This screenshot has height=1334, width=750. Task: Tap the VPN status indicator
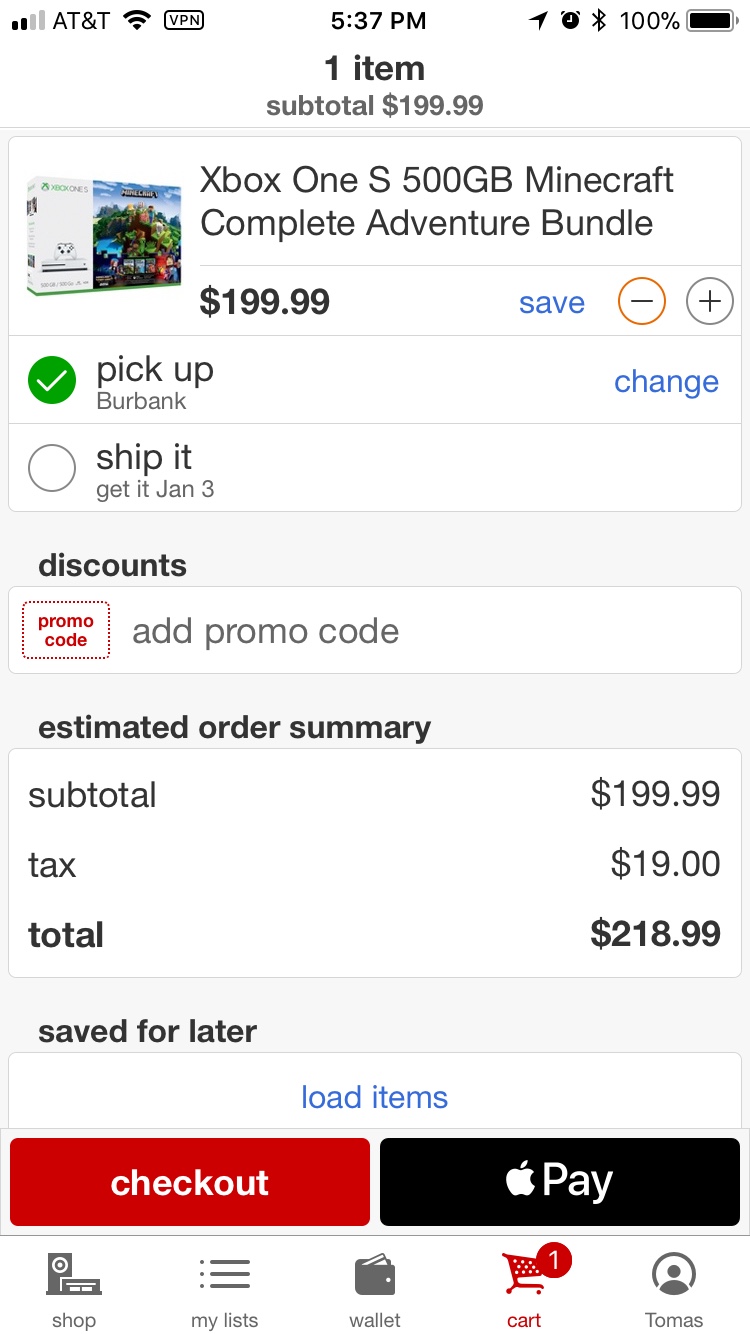183,19
